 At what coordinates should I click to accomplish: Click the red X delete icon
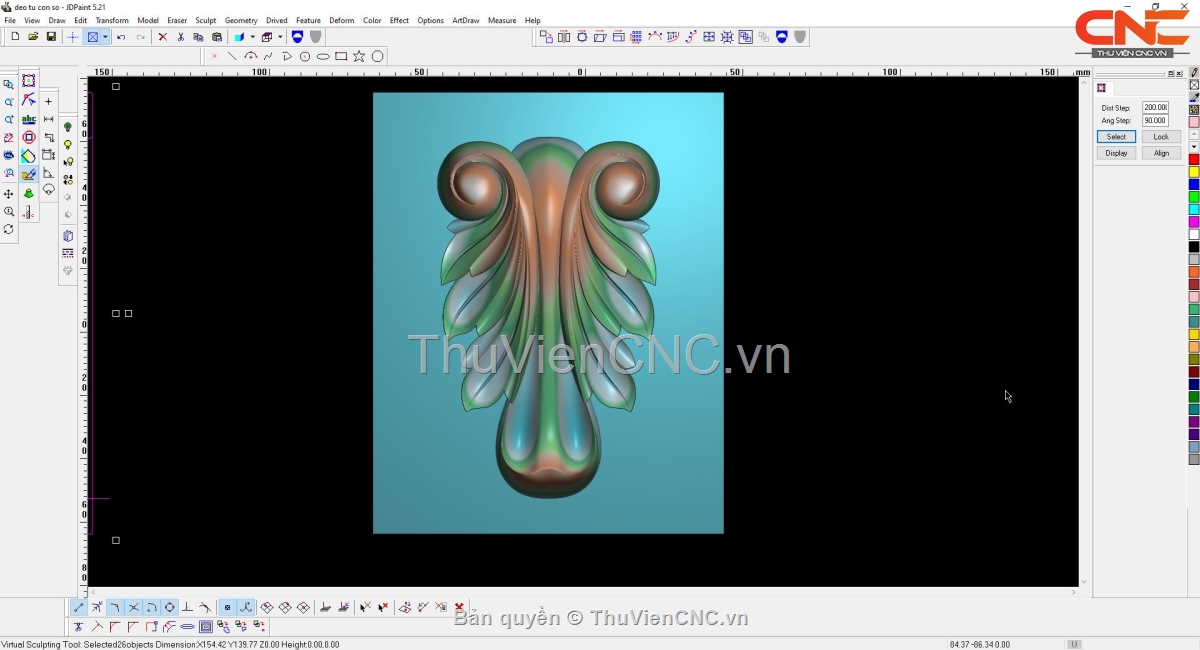click(162, 37)
